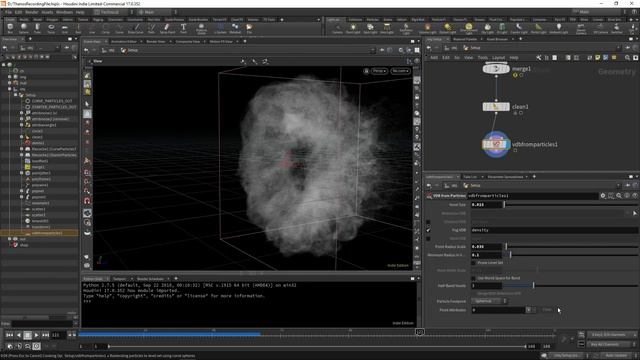Switch to the Take List tab
Image resolution: width=640 pixels, height=360 pixels.
(470, 177)
